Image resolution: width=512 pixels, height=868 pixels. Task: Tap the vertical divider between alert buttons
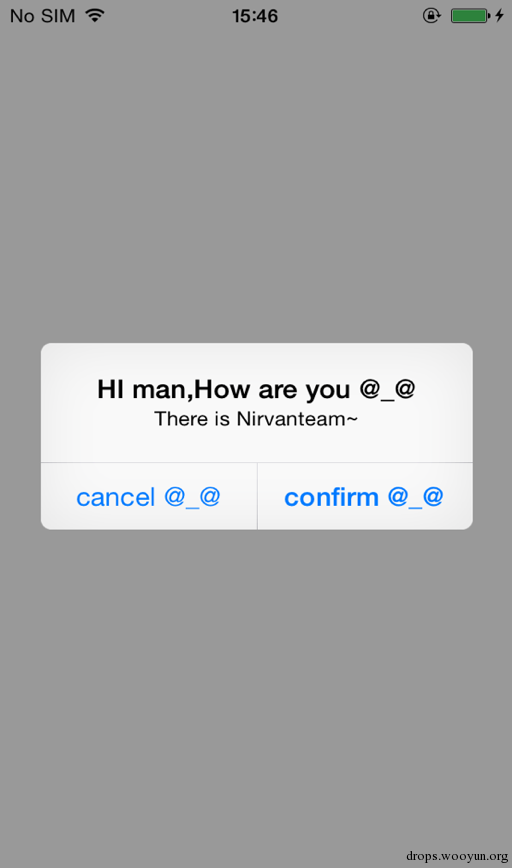click(x=257, y=497)
